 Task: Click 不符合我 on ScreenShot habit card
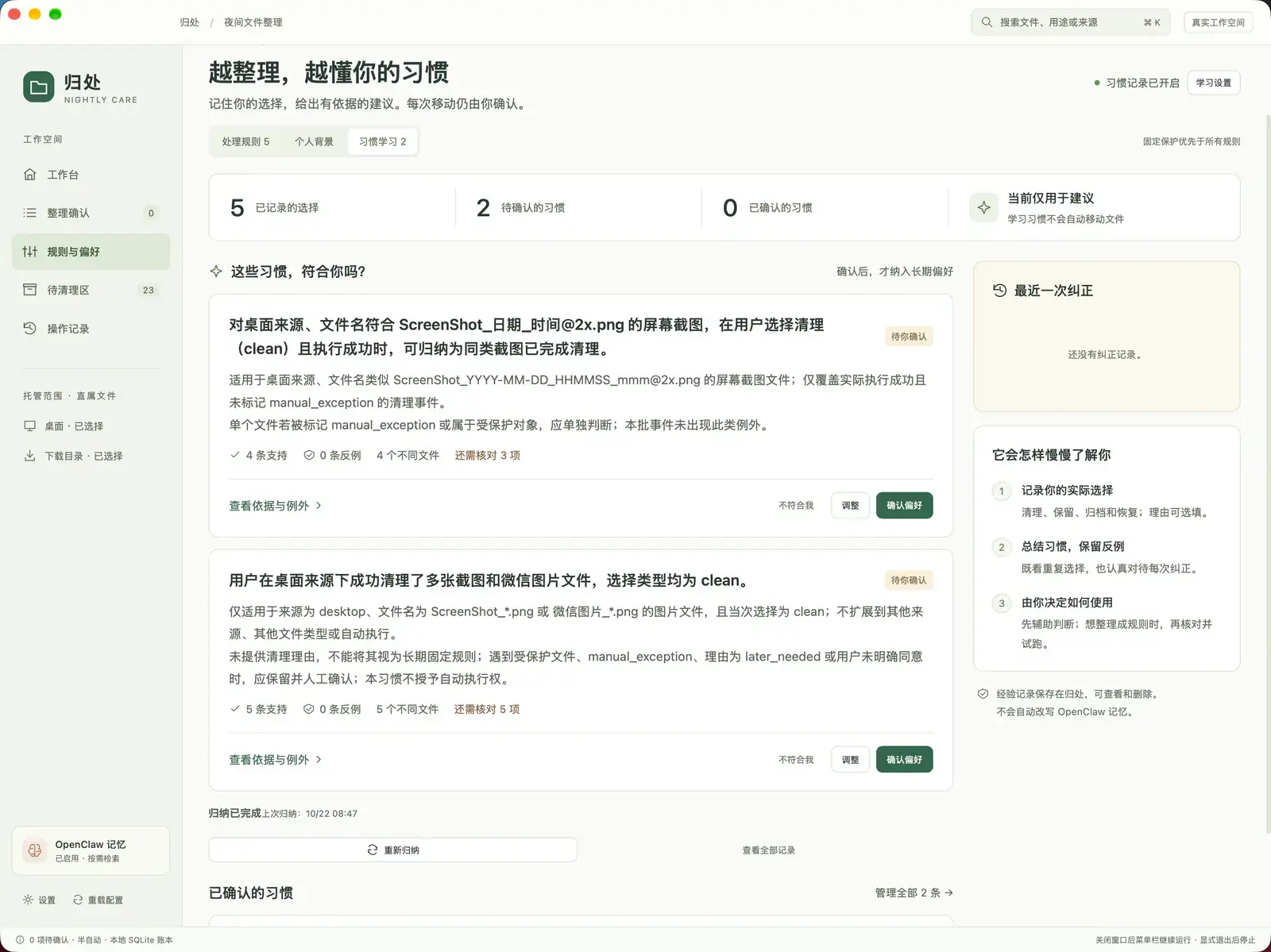pos(796,506)
